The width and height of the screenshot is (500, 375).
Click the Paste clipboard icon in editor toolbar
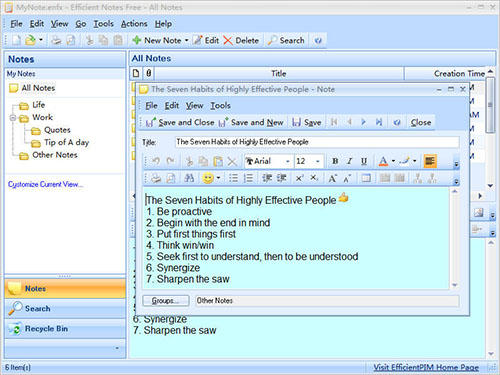tap(218, 162)
